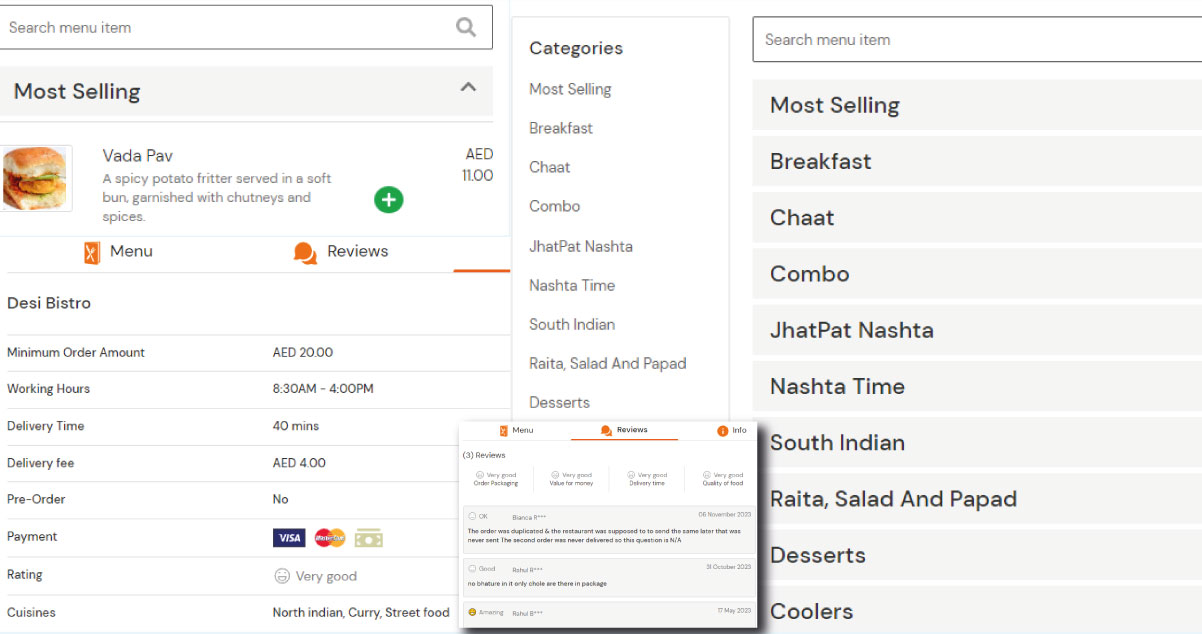Click the orange Info icon in the popup
The width and height of the screenshot is (1202, 634).
coord(724,430)
